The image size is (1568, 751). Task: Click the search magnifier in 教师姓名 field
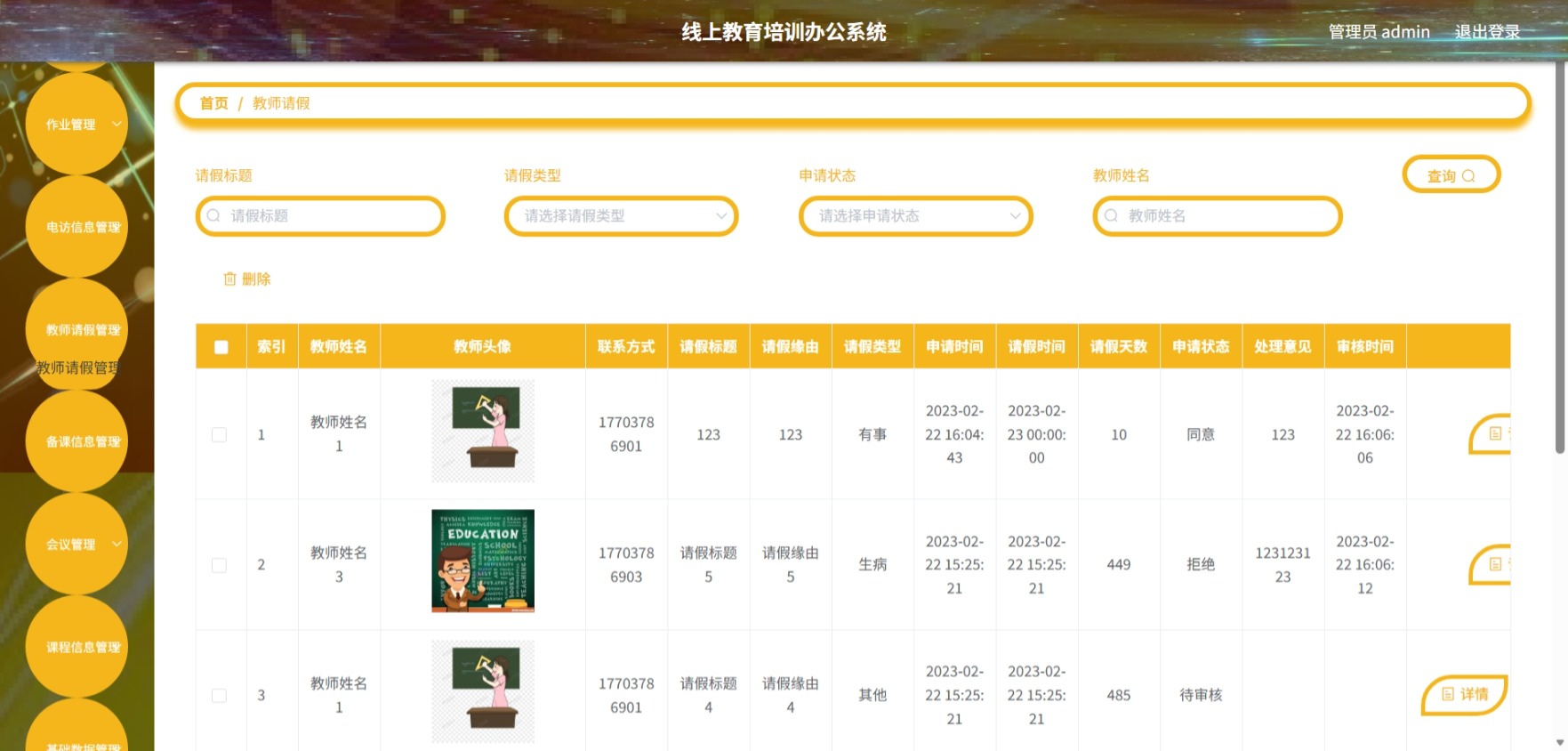point(1111,215)
